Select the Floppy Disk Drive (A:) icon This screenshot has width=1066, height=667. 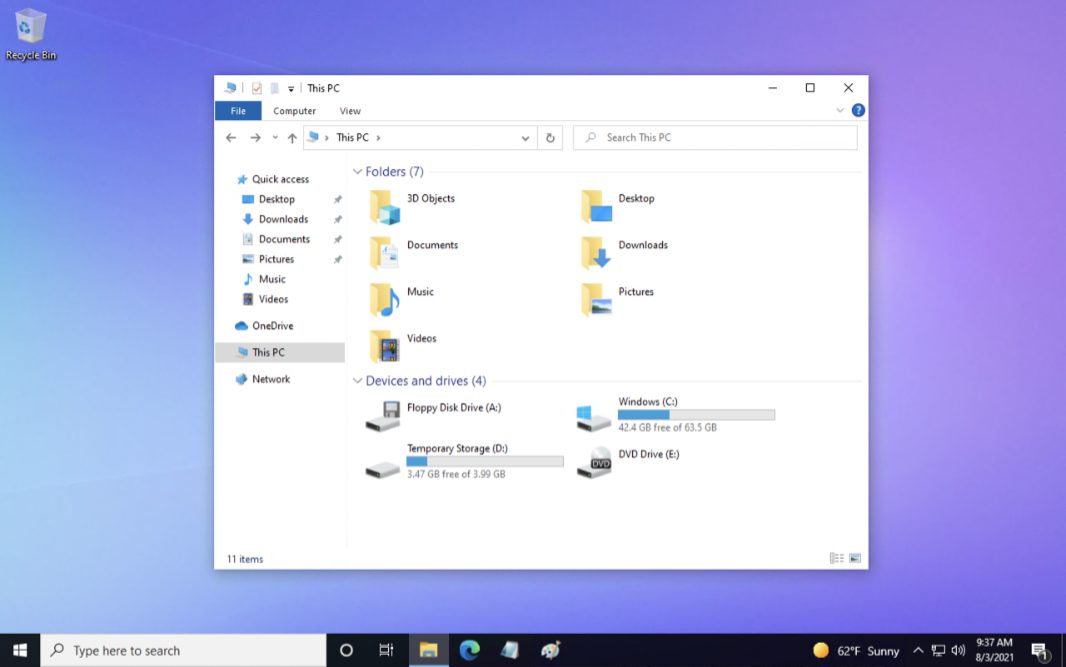pyautogui.click(x=383, y=416)
